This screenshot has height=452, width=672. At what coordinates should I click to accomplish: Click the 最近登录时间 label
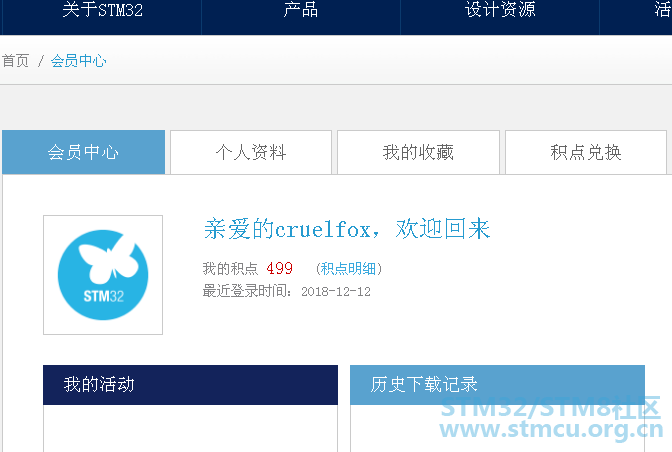tap(247, 291)
